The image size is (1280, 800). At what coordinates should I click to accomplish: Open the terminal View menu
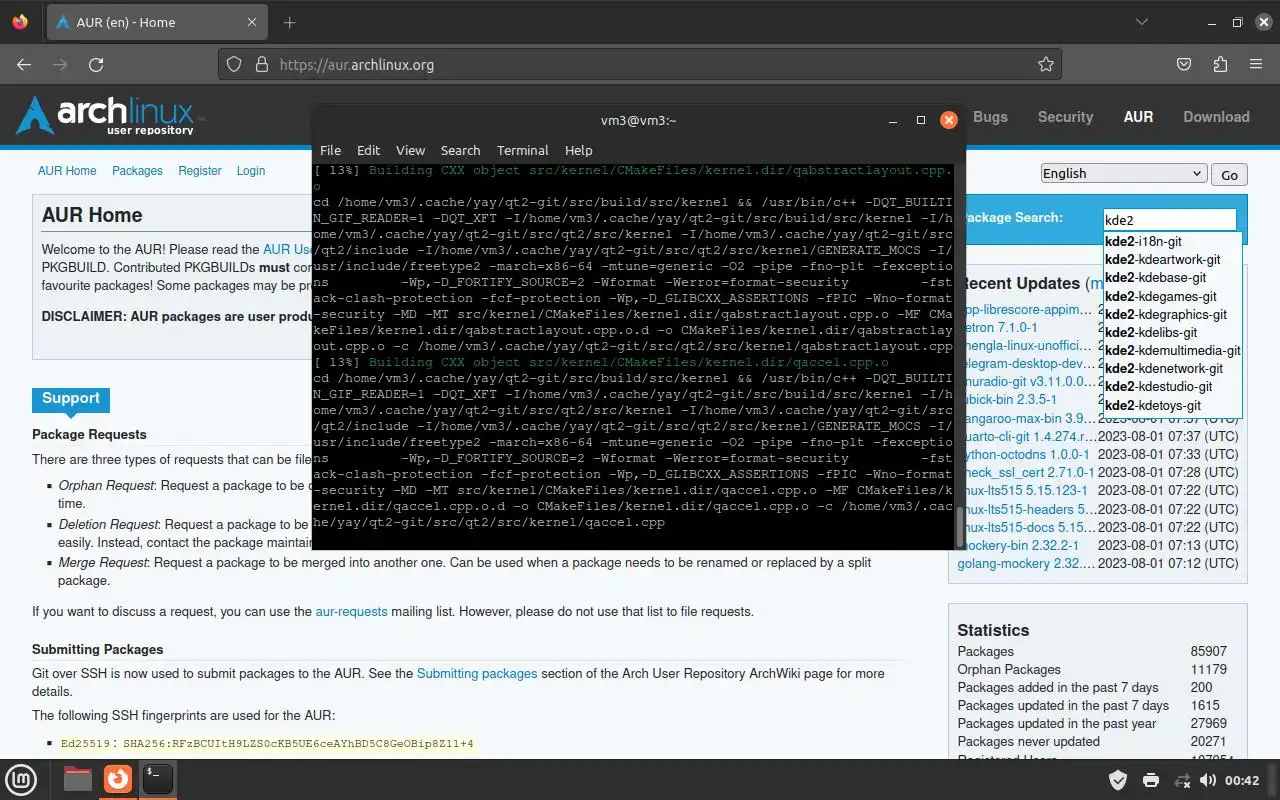pos(410,150)
